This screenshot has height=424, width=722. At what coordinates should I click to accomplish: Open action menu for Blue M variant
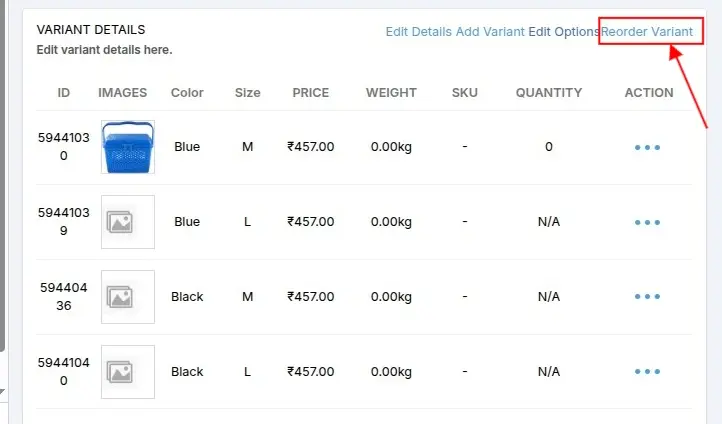[x=647, y=147]
